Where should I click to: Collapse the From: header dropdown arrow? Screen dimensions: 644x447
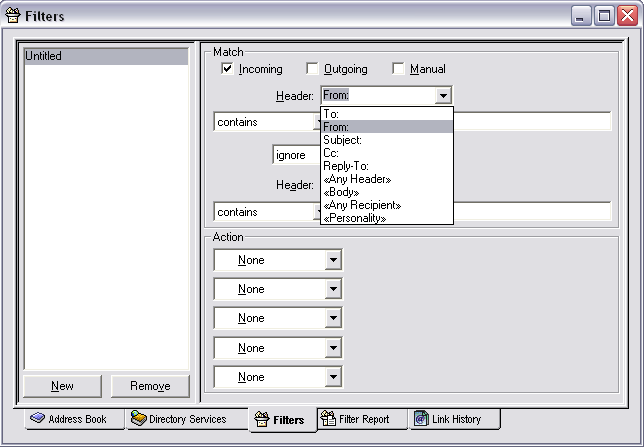(443, 96)
